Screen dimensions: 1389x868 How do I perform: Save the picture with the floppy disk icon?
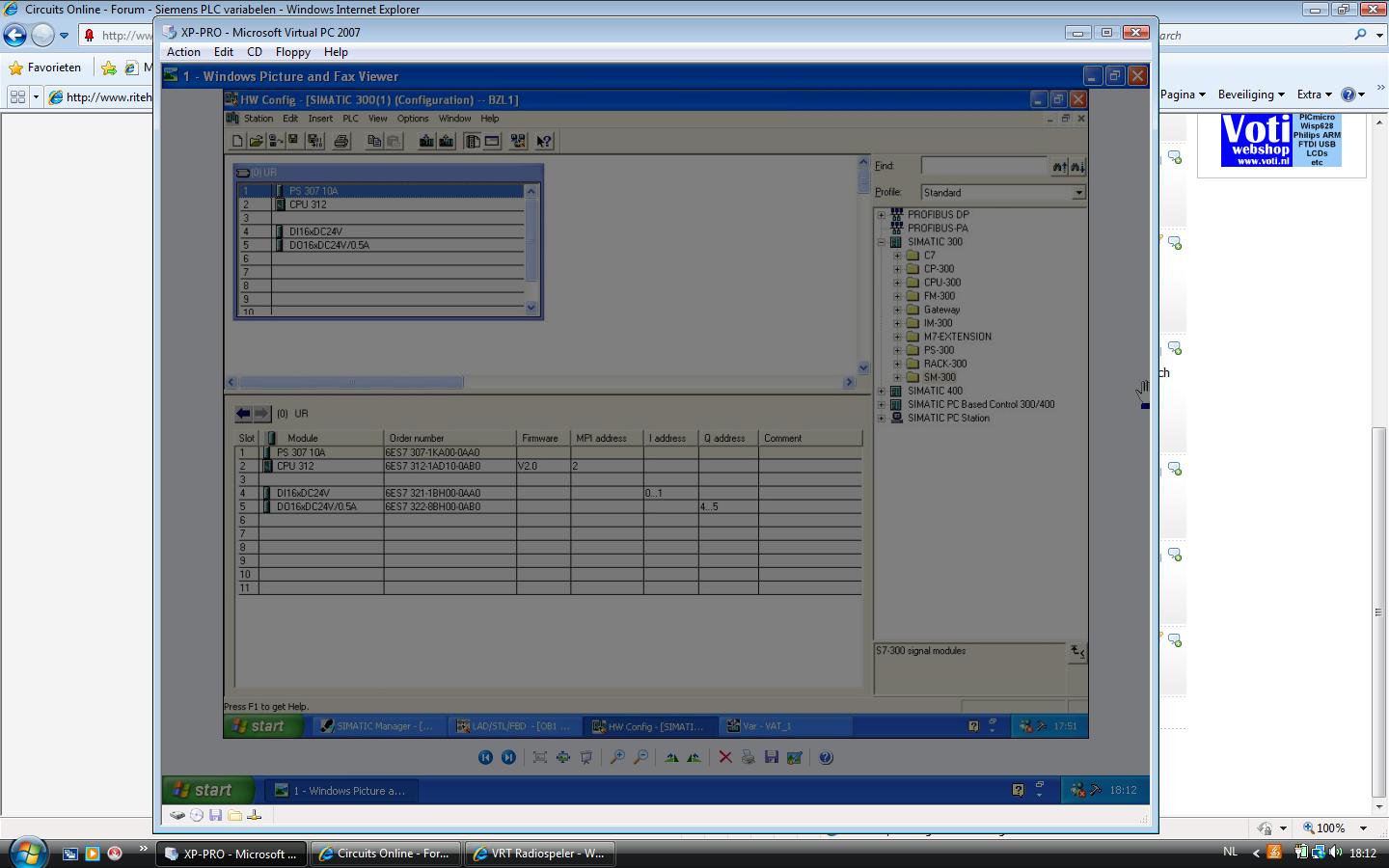click(x=772, y=758)
